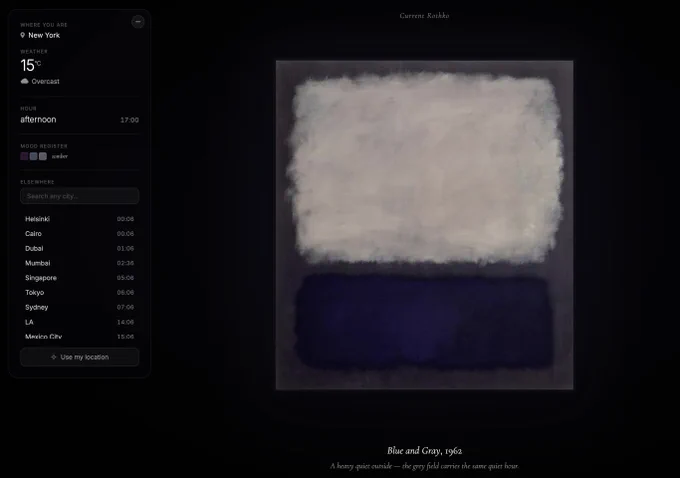
Task: Select LA in the Elsewhere list
Action: 79,322
